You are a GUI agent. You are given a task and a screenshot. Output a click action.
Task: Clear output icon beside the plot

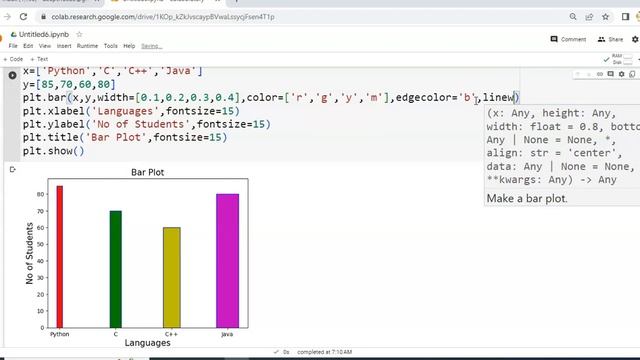12,169
